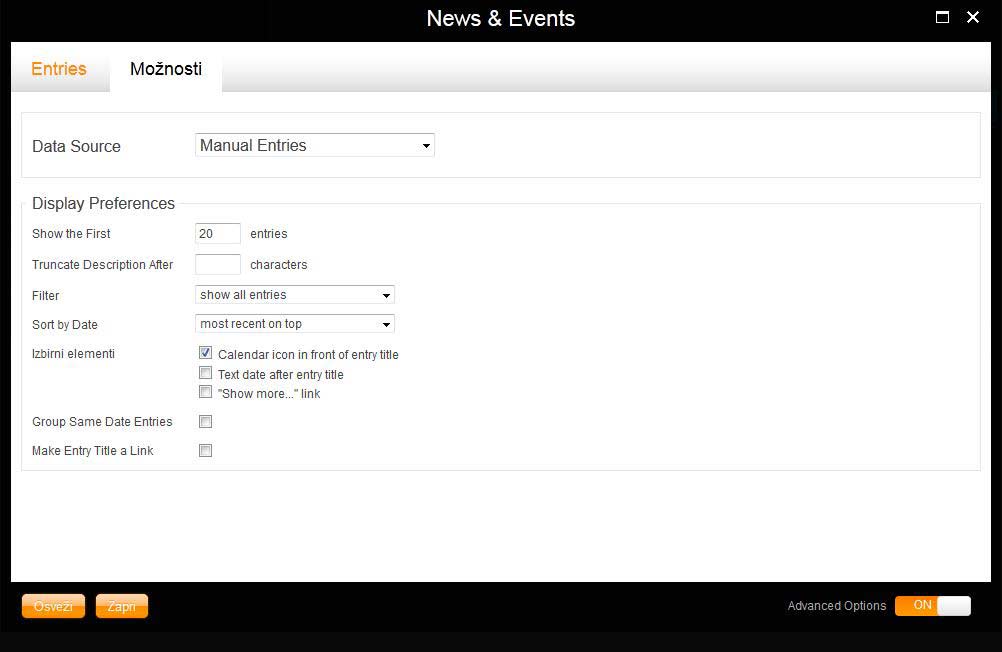Check Make Entry Title a Link

tap(205, 451)
